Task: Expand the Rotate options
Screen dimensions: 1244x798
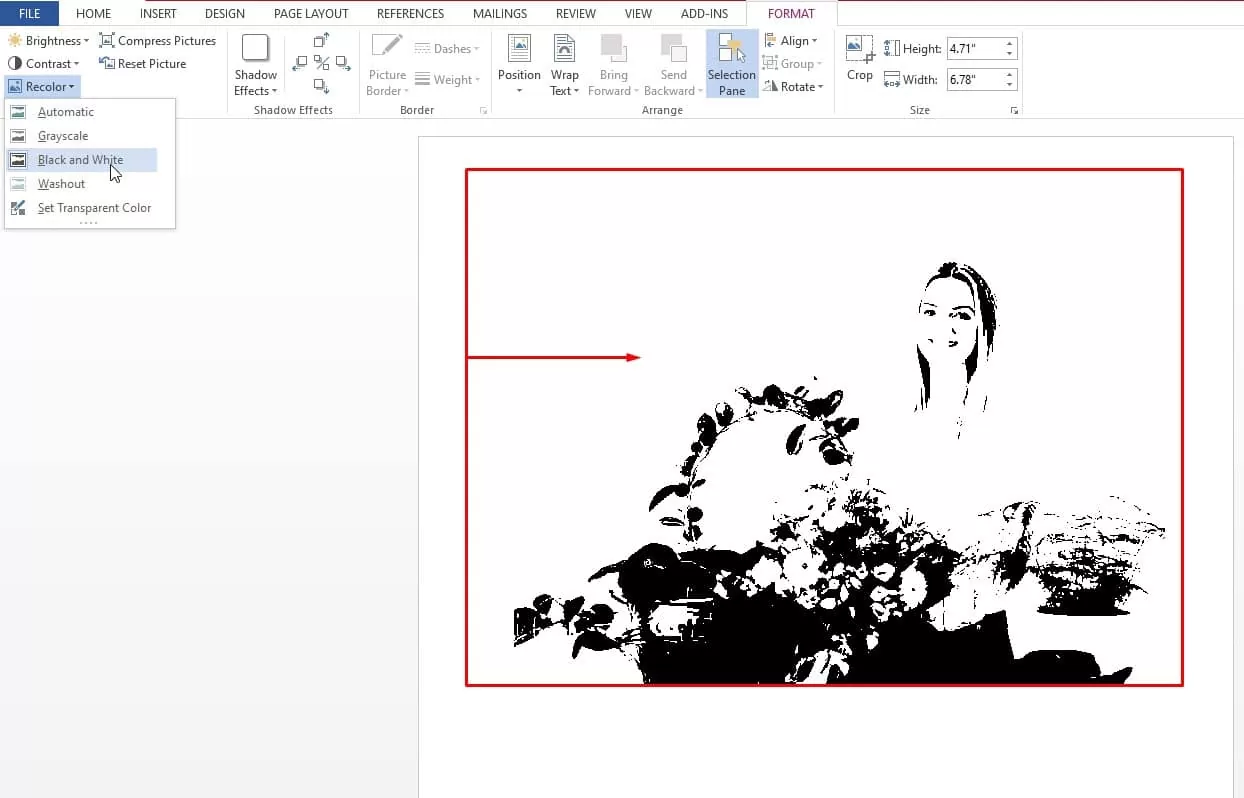Action: coord(793,87)
